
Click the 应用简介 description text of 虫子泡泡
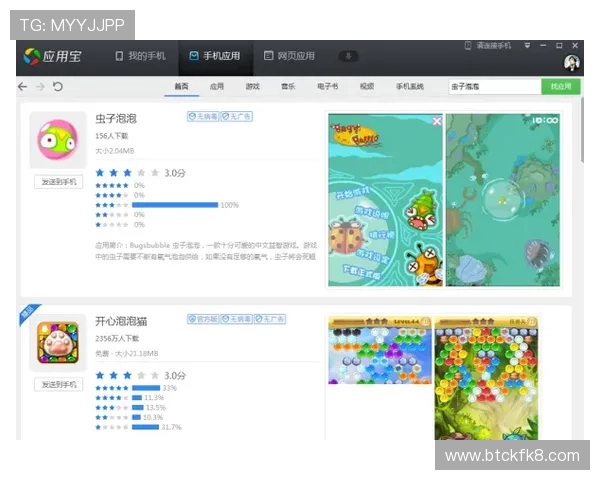pyautogui.click(x=206, y=251)
